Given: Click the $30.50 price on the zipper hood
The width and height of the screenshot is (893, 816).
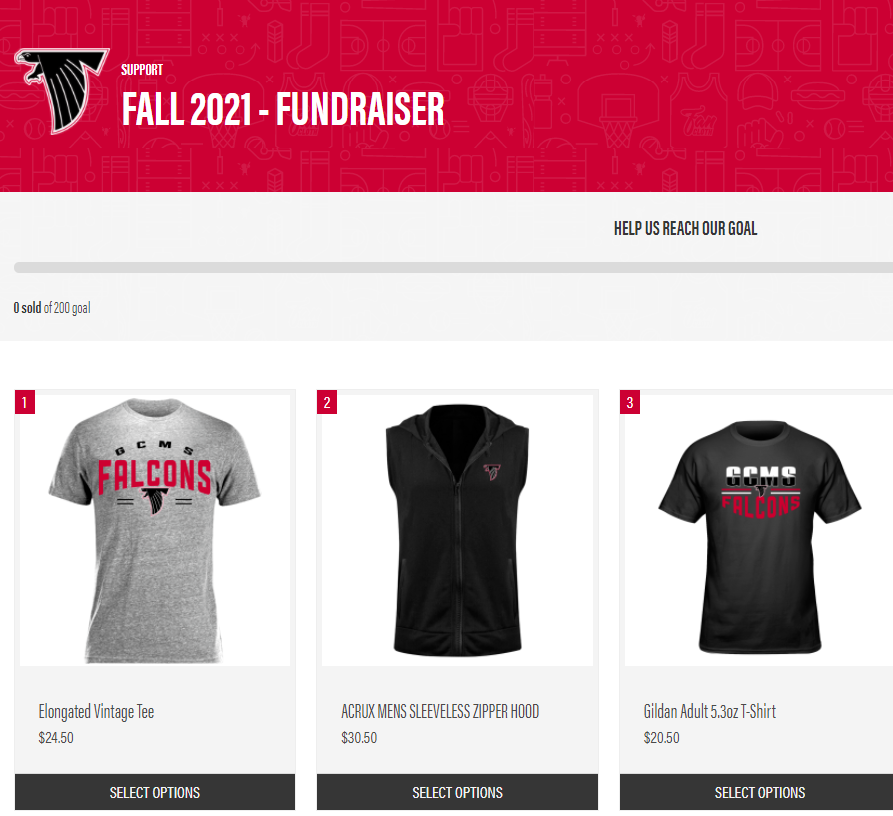Looking at the screenshot, I should click(x=359, y=738).
